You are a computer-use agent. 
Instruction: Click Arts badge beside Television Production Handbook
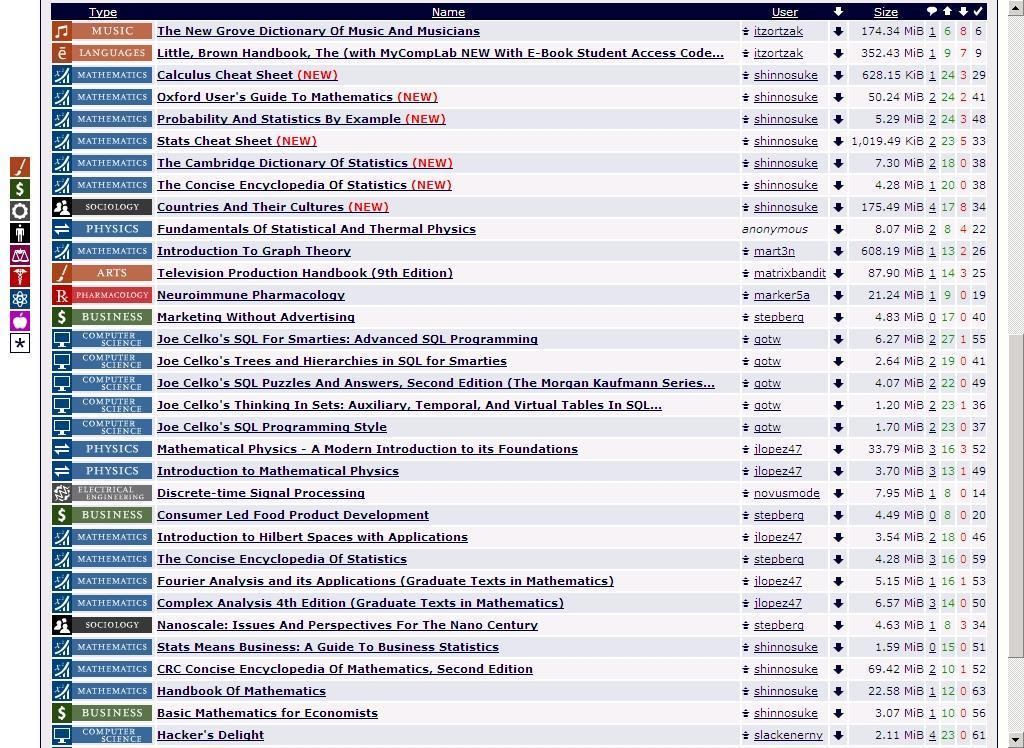[102, 273]
